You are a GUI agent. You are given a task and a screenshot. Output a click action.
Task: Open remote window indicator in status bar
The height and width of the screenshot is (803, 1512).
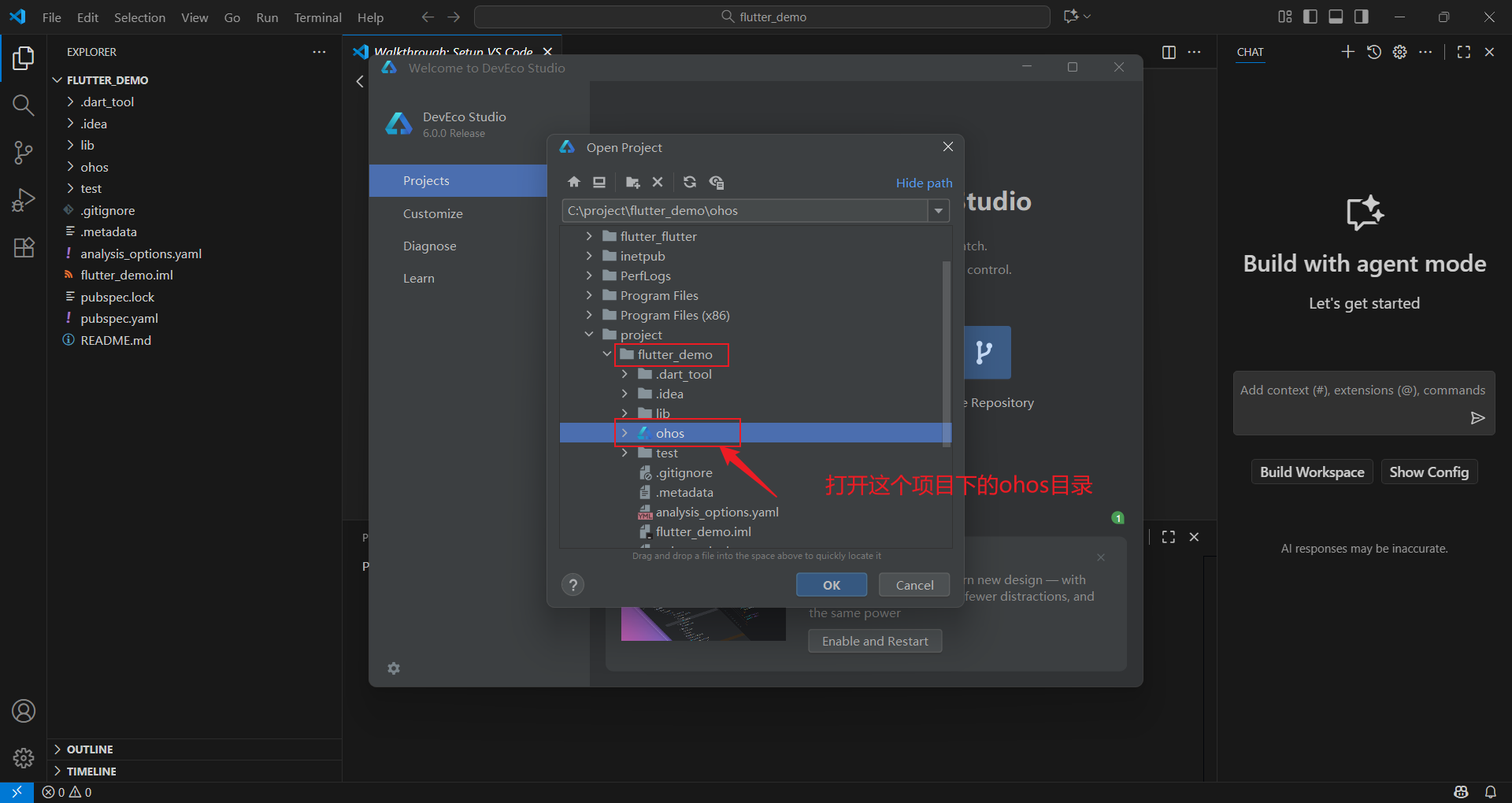pos(17,792)
